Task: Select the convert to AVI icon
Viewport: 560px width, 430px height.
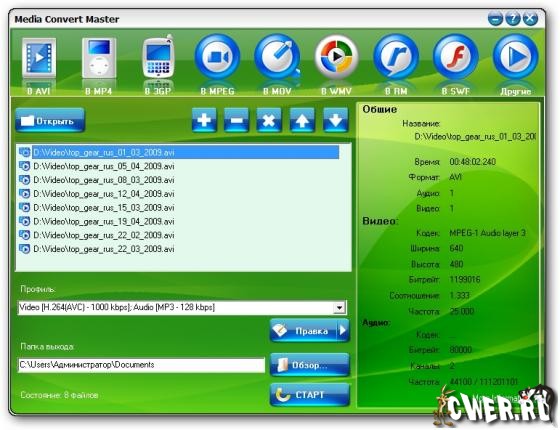Action: click(x=39, y=58)
